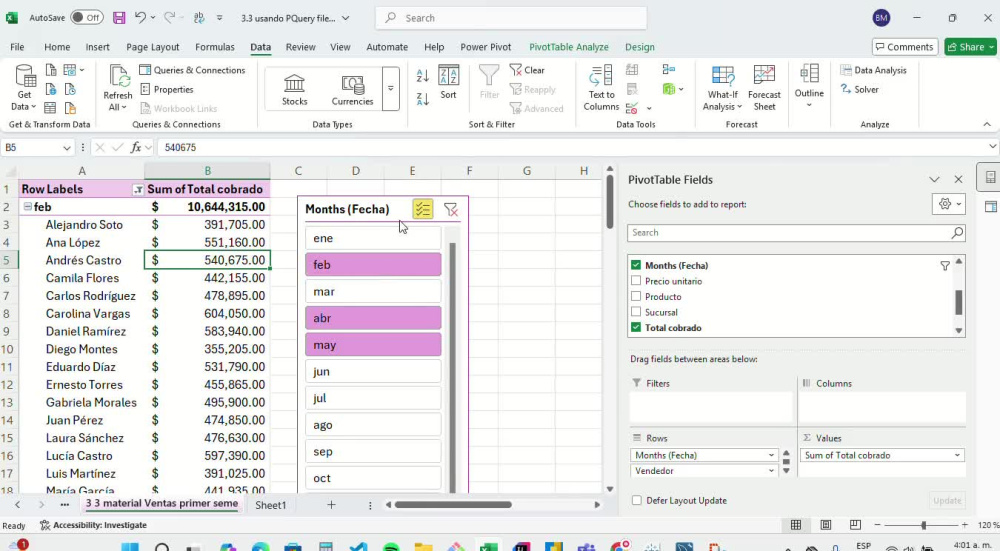The height and width of the screenshot is (551, 1000).
Task: Open the File menu
Action: pyautogui.click(x=17, y=47)
